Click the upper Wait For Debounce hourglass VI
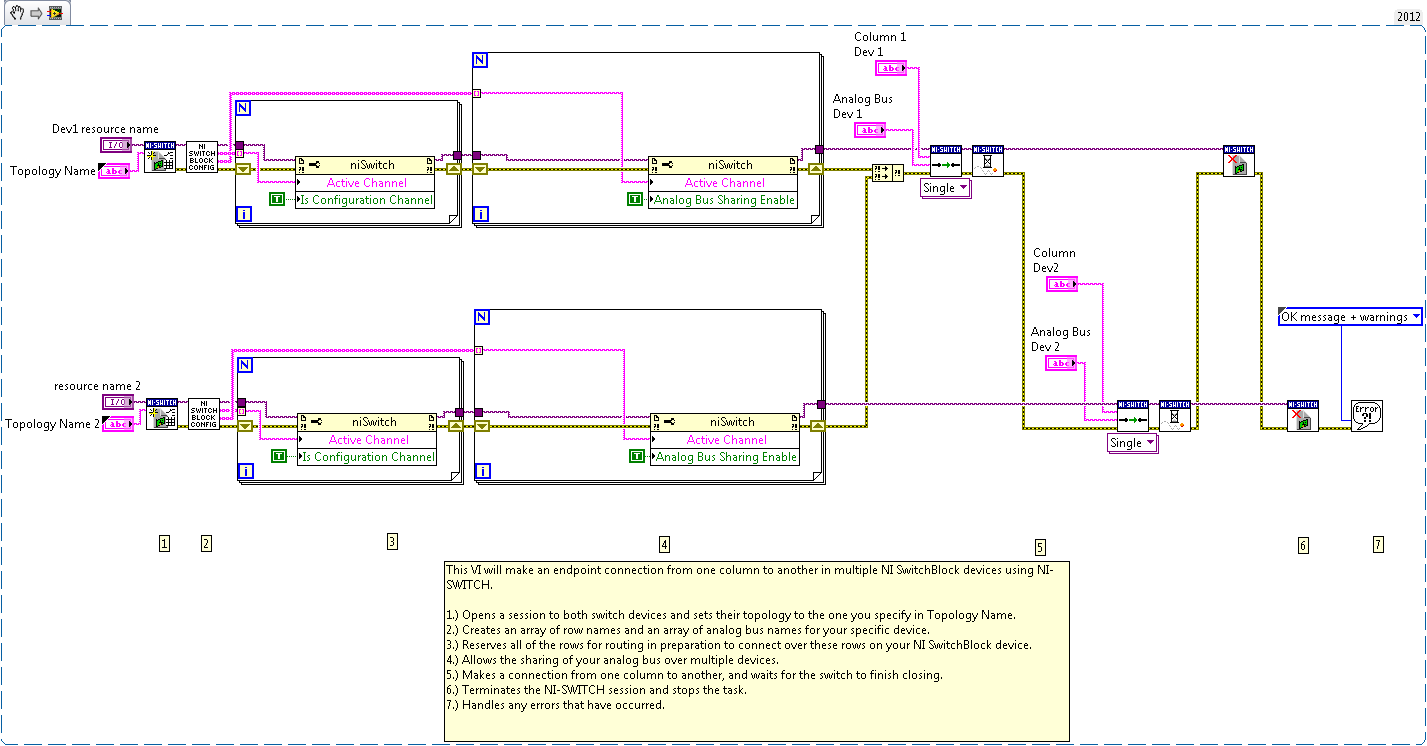 988,161
